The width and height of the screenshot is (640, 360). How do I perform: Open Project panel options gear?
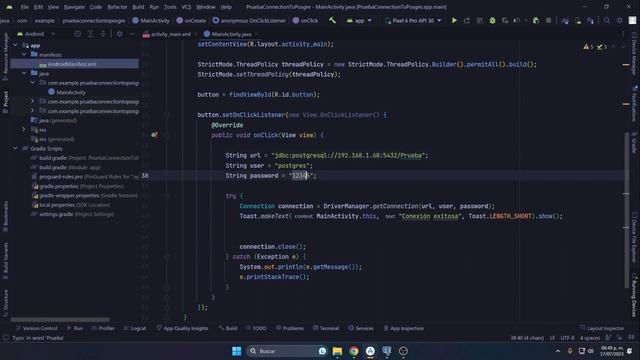click(x=120, y=34)
